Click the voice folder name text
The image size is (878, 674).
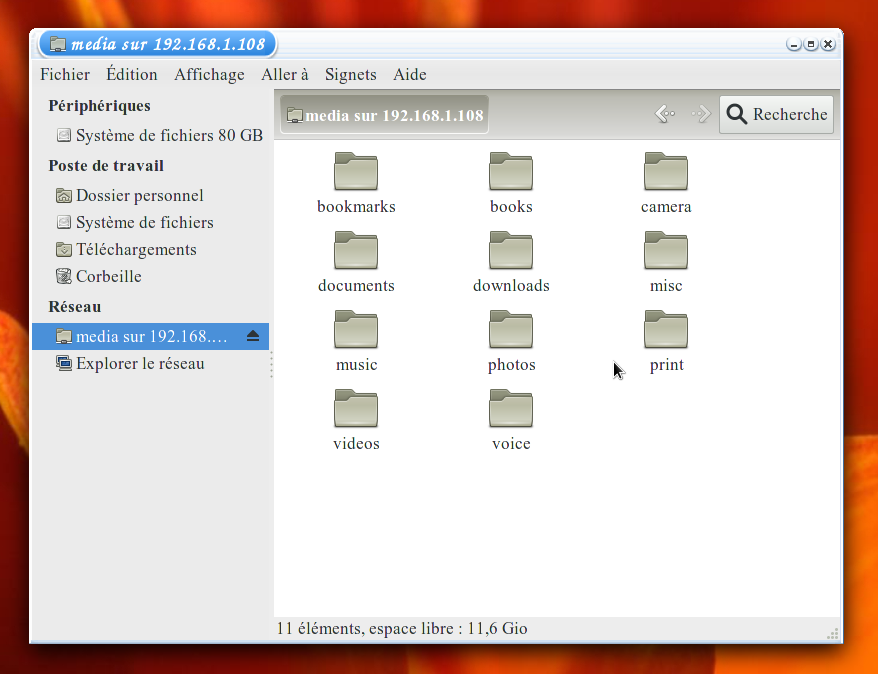(511, 443)
